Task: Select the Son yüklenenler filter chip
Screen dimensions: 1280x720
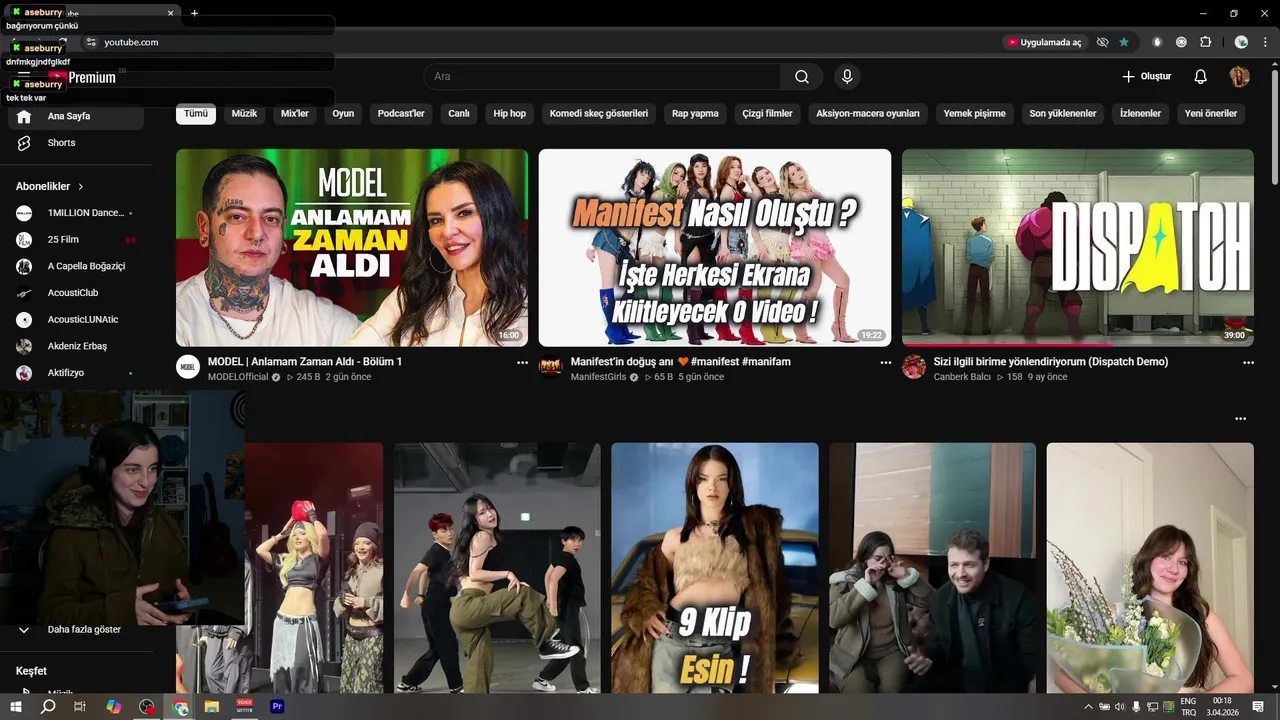Action: (x=1063, y=114)
